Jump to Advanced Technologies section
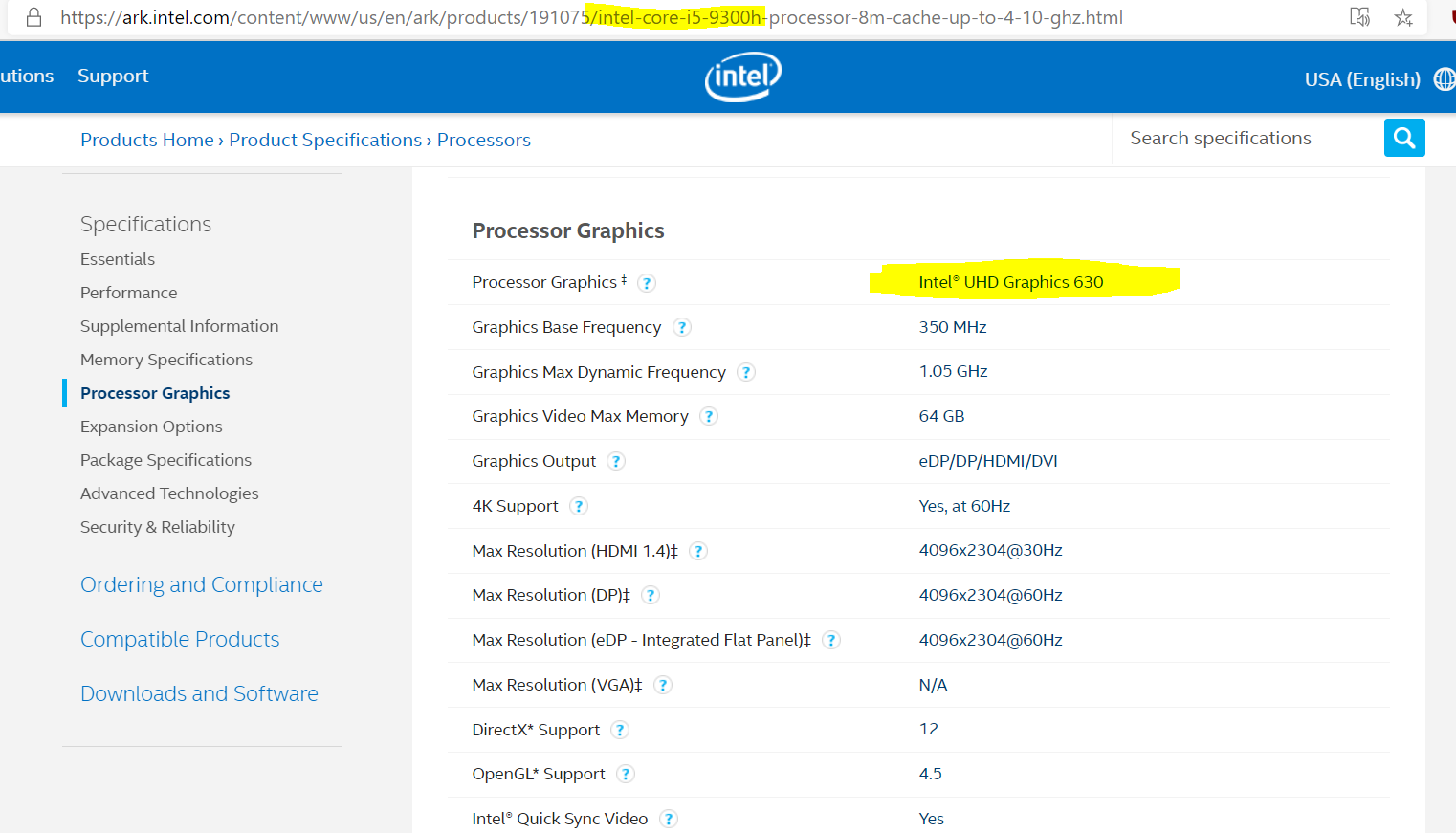 click(x=169, y=493)
